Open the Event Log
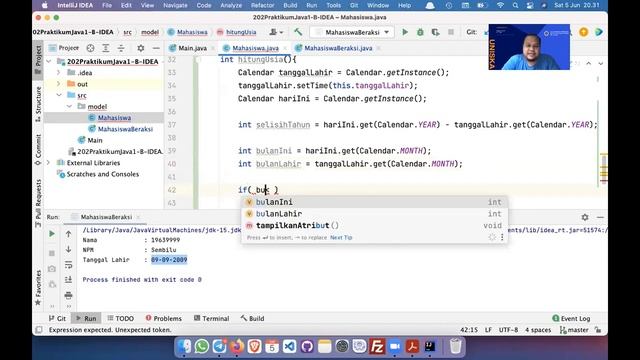Screen dimensions: 640x360 pyautogui.click(x=571, y=318)
